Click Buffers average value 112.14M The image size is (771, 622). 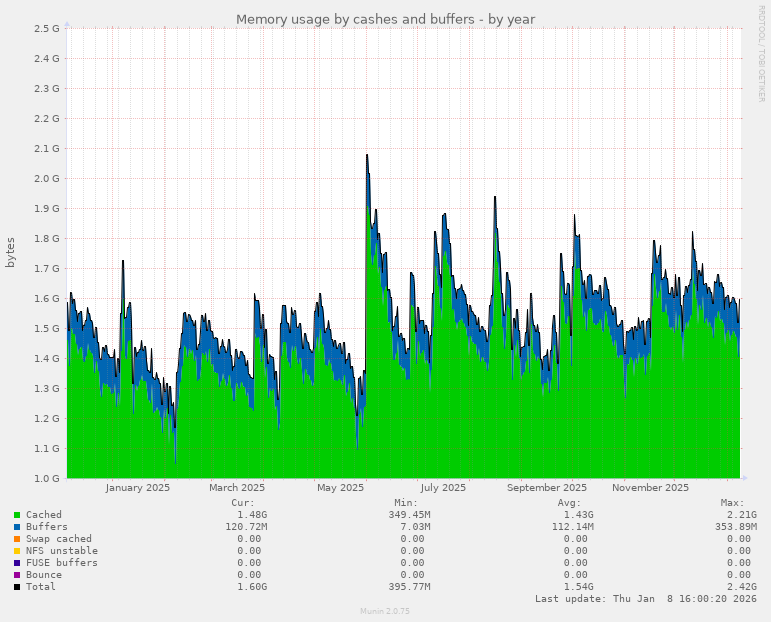point(572,527)
